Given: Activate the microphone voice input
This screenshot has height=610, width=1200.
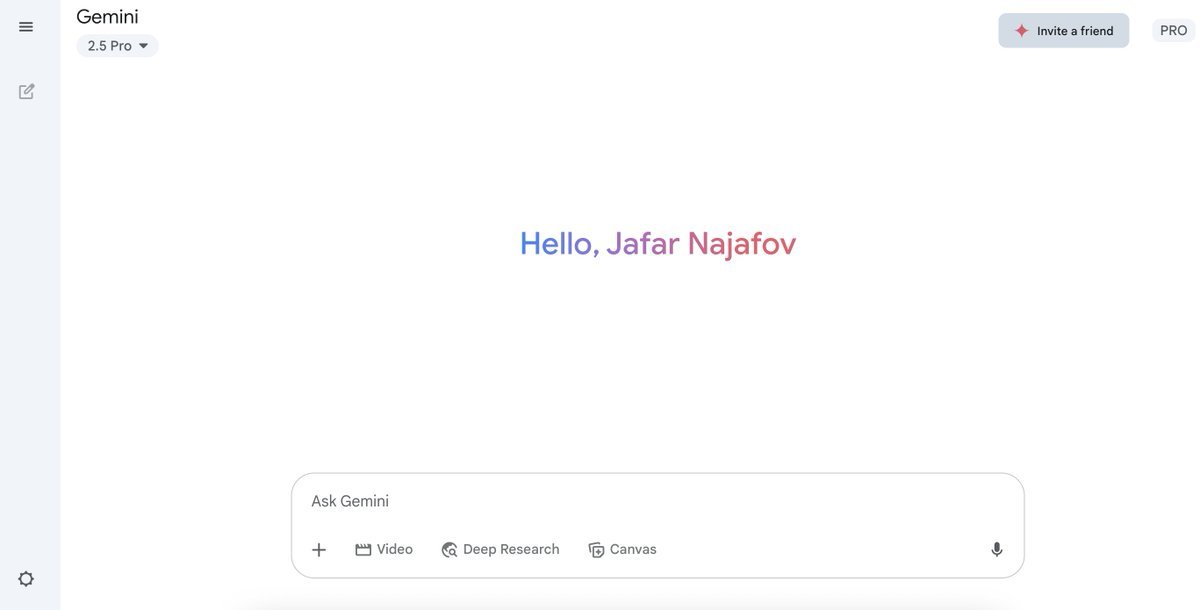Looking at the screenshot, I should [997, 549].
